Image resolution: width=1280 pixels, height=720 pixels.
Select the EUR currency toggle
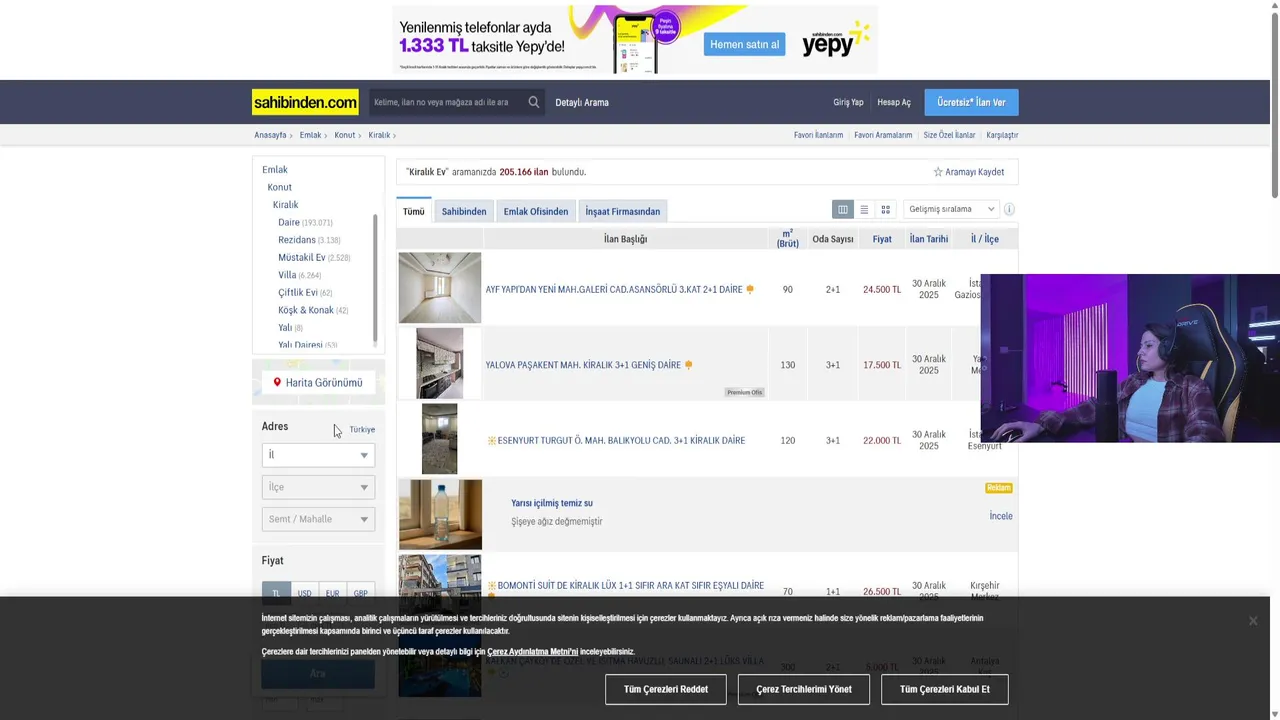tap(332, 593)
